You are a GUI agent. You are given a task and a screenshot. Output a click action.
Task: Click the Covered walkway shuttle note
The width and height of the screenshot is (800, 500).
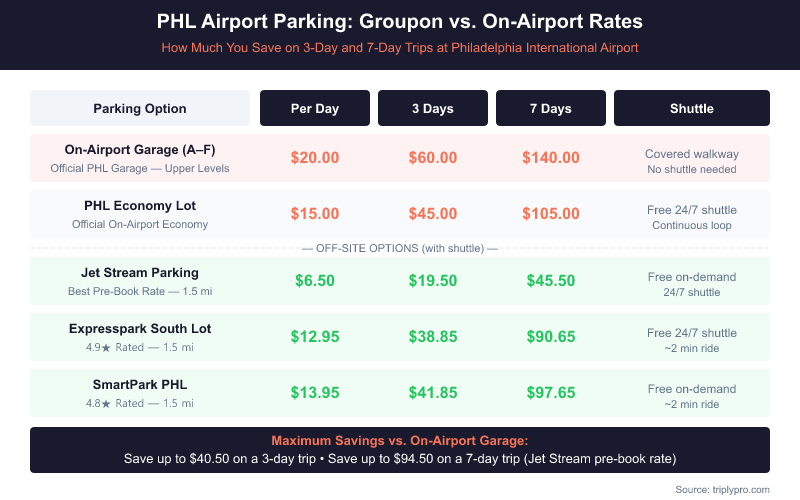(x=691, y=154)
